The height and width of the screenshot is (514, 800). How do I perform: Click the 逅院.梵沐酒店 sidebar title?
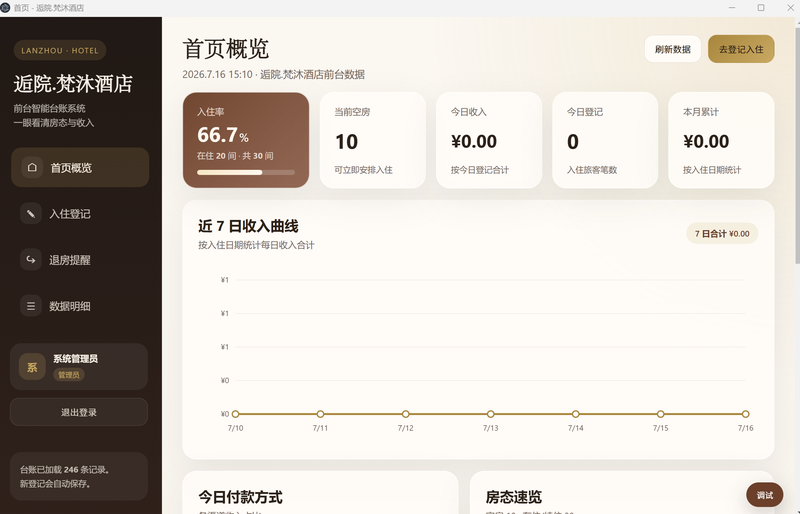[73, 84]
